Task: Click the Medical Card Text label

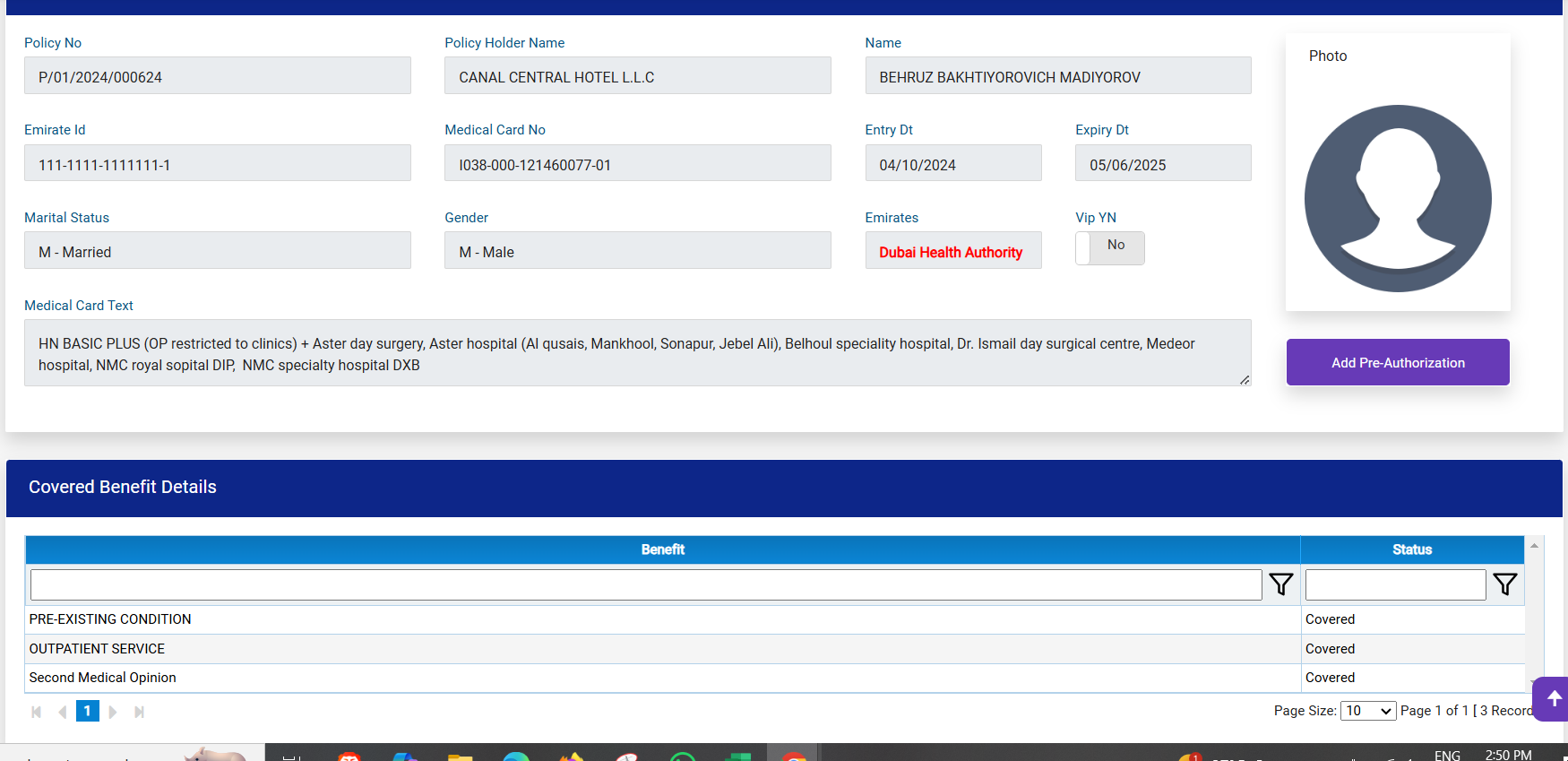Action: (x=79, y=306)
